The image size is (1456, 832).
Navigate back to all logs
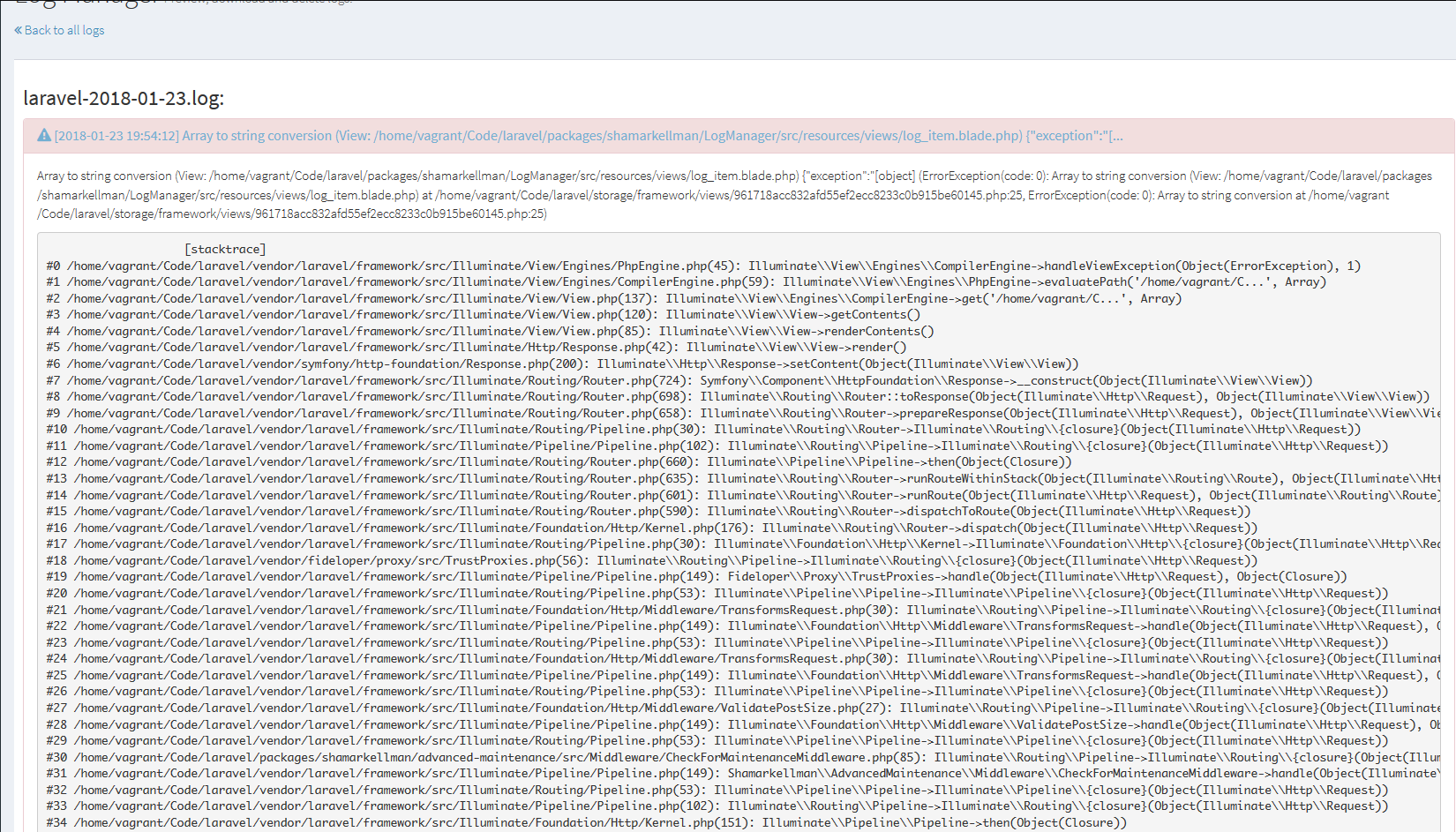click(x=64, y=29)
